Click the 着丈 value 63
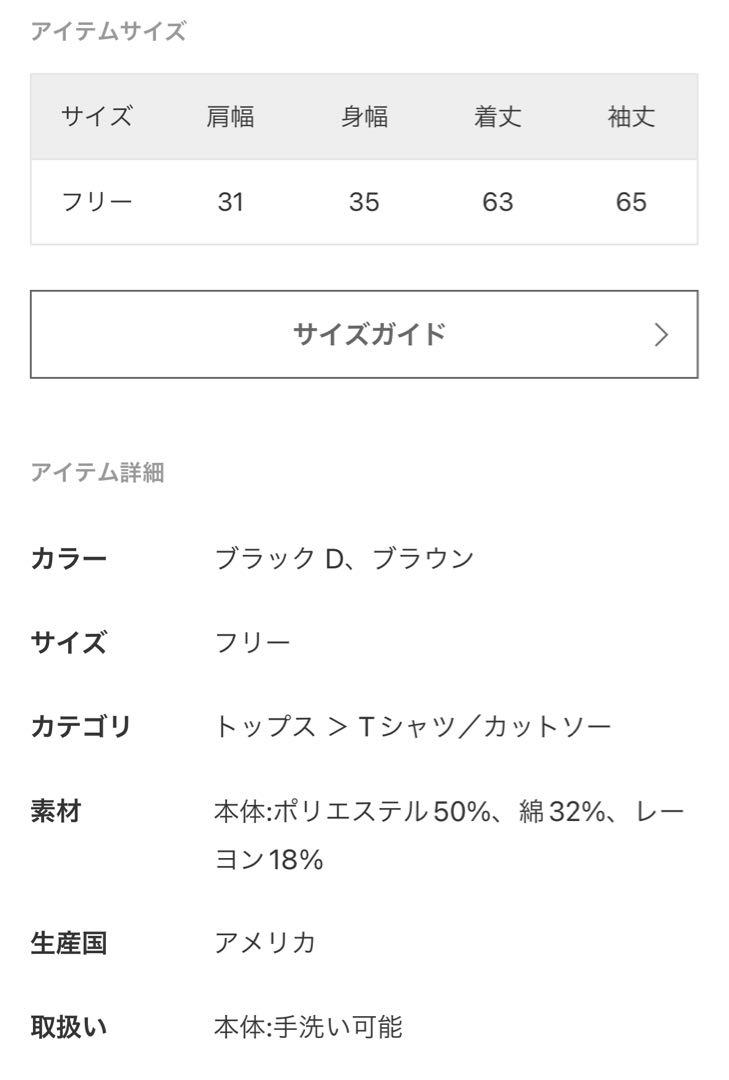 point(497,202)
